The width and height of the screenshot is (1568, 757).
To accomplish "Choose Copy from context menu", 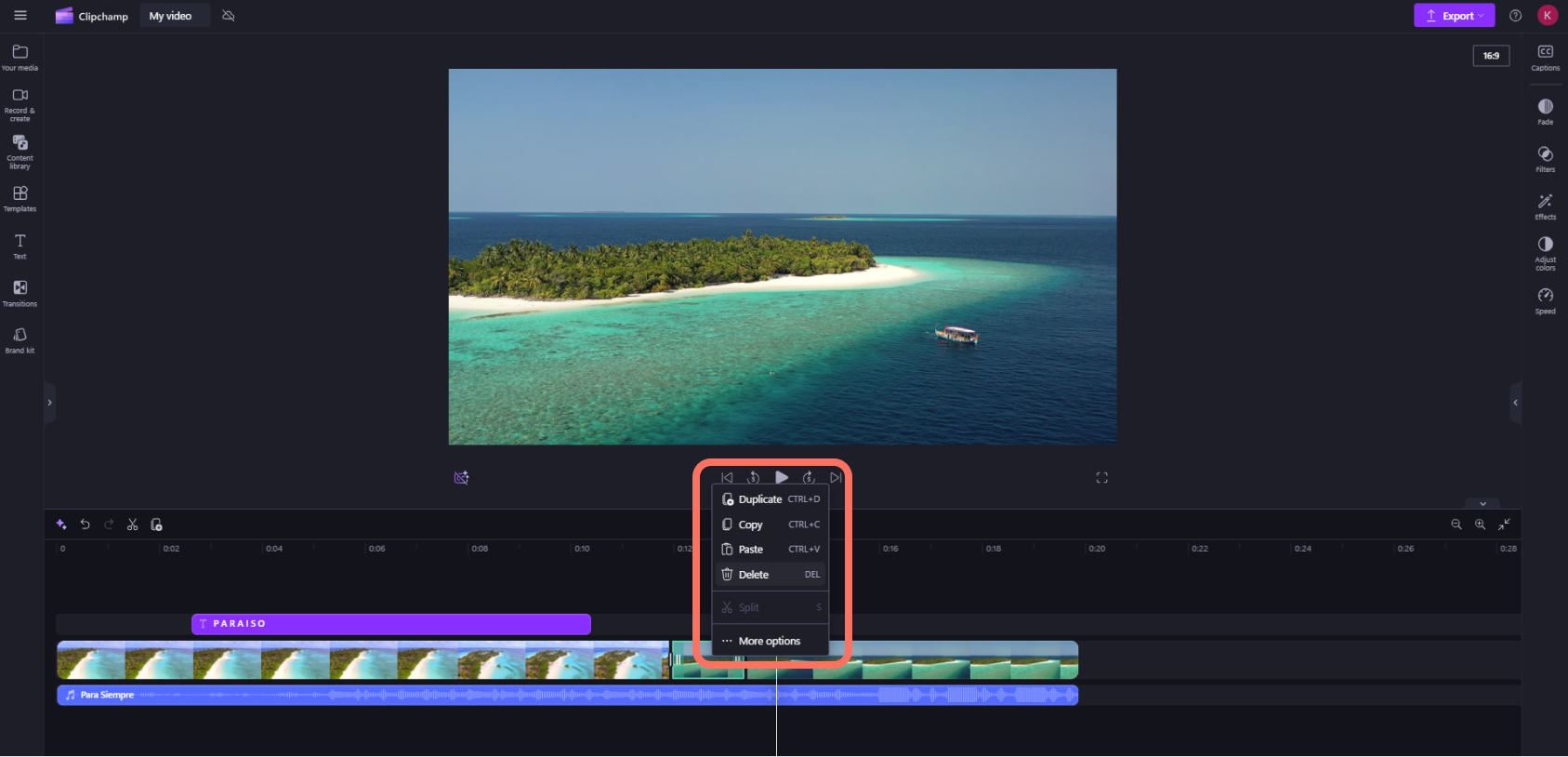I will click(771, 525).
